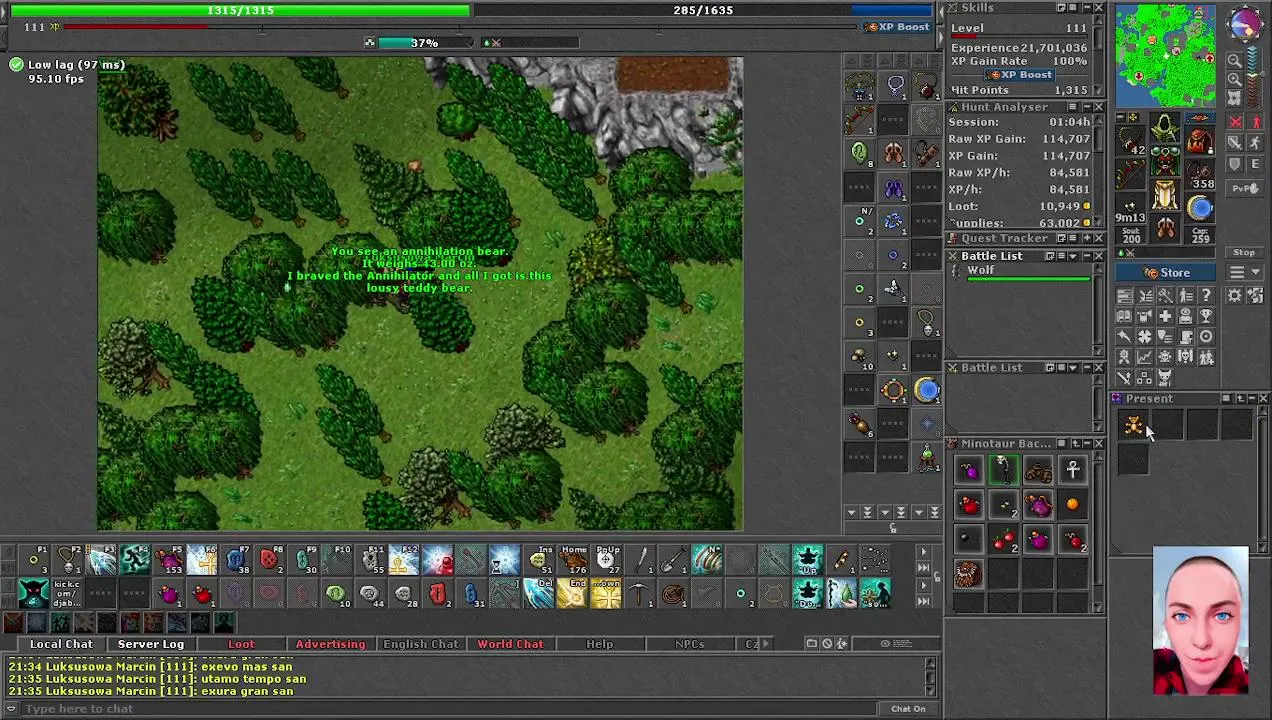1272x720 pixels.
Task: Open the question mark help widget
Action: tap(1206, 295)
